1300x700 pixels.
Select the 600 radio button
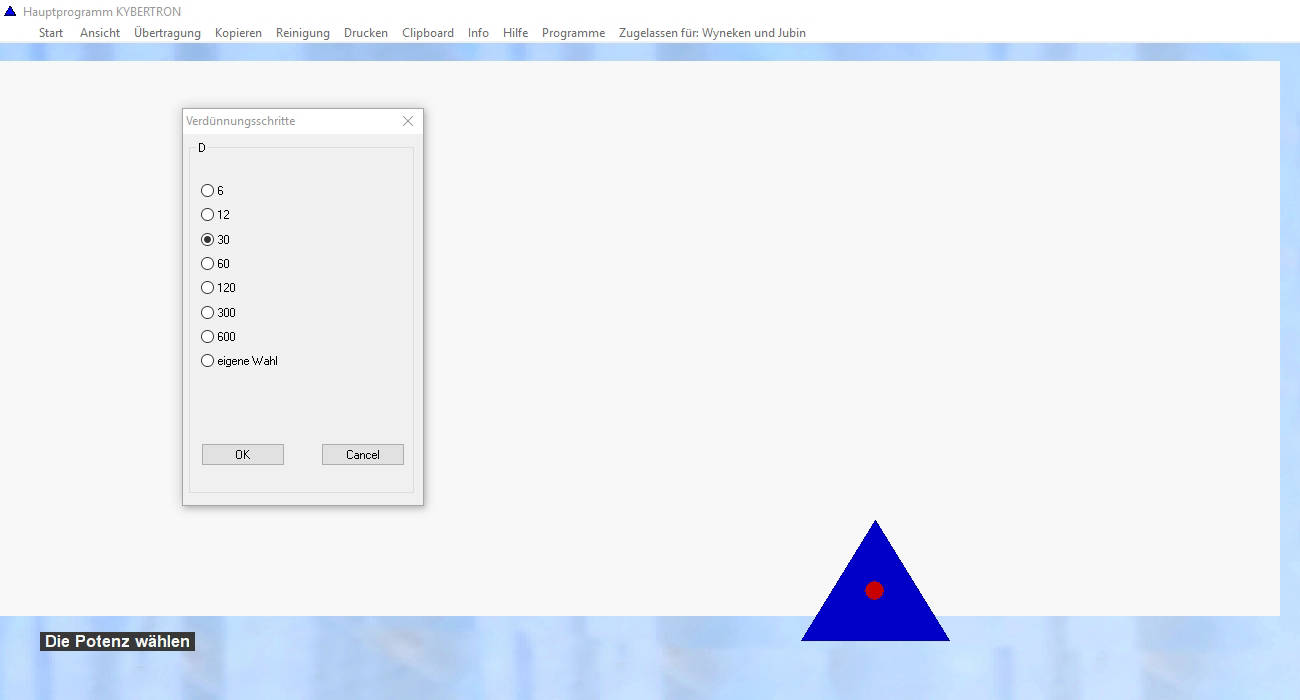[x=208, y=337]
